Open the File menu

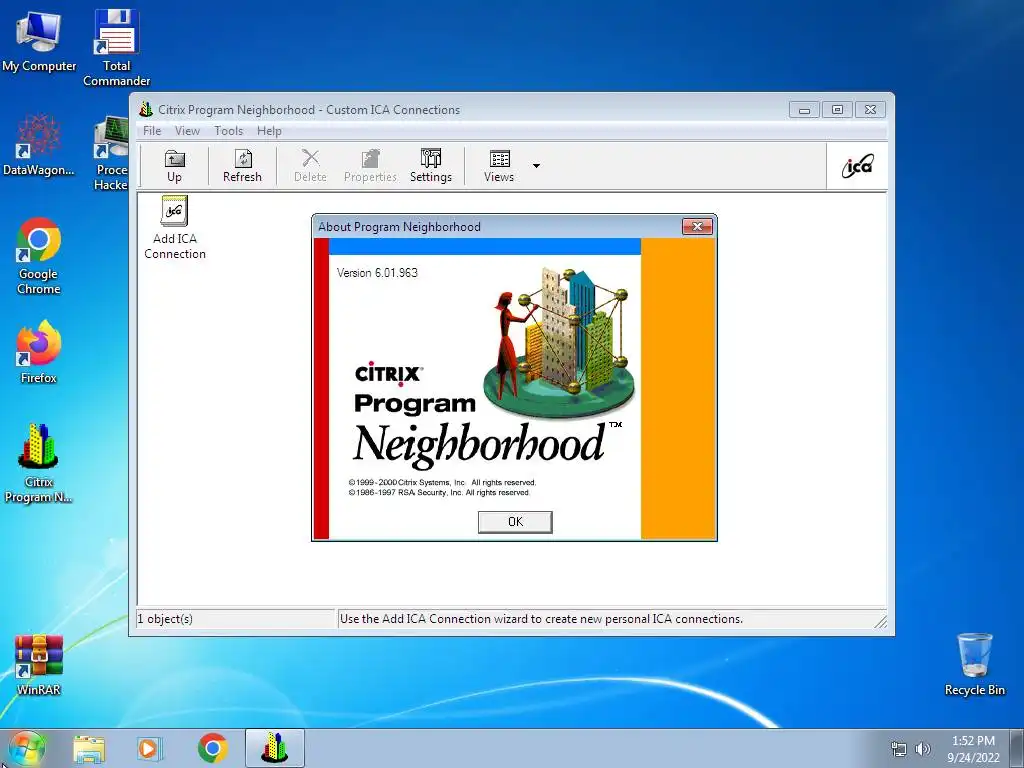(x=152, y=131)
